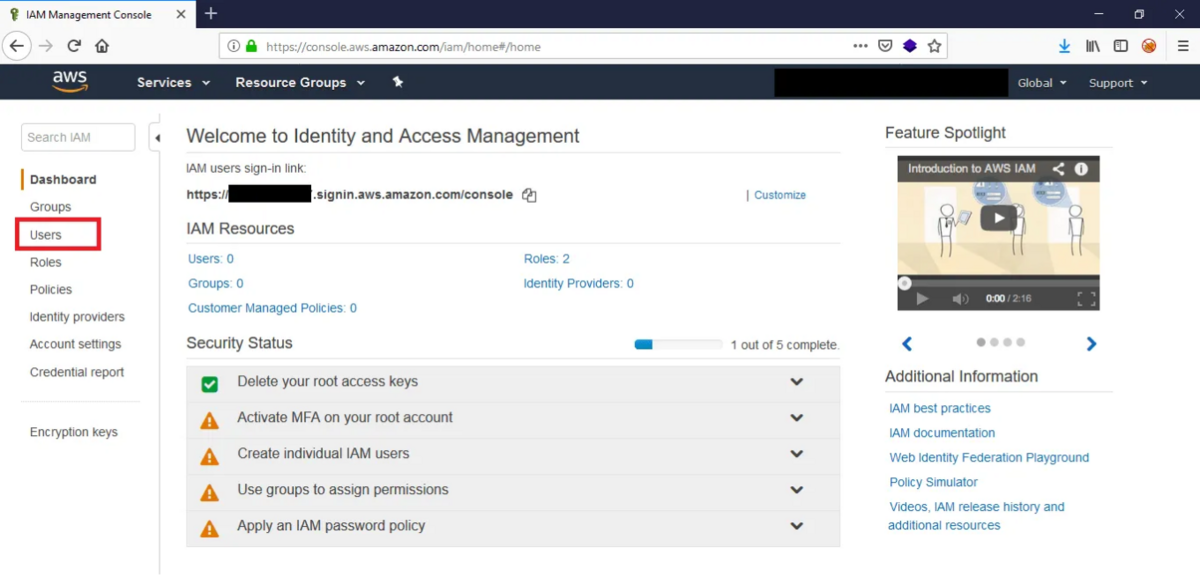Click the AWS logo home icon
1200x585 pixels.
click(70, 82)
